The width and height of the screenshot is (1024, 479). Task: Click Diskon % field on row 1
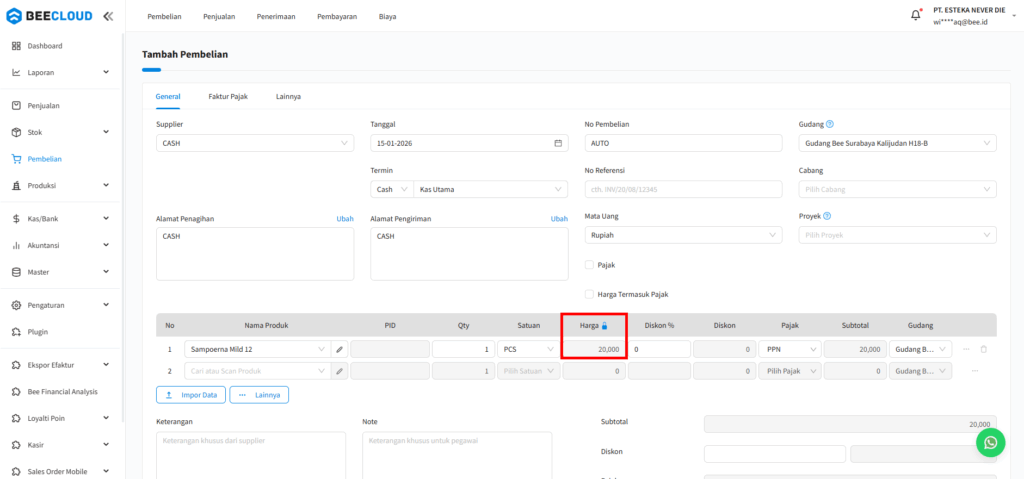pyautogui.click(x=660, y=350)
